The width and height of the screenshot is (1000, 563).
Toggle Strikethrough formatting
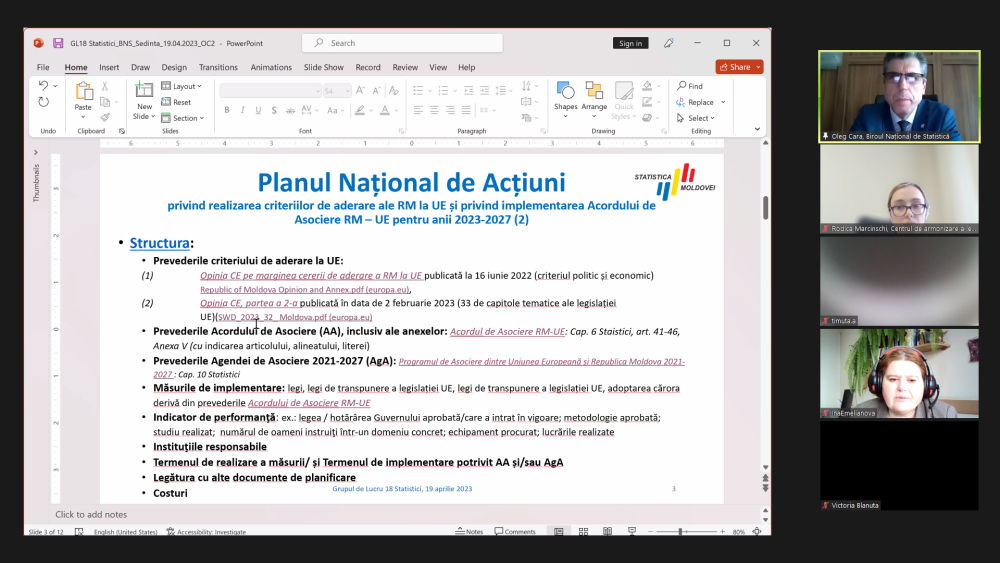point(290,110)
